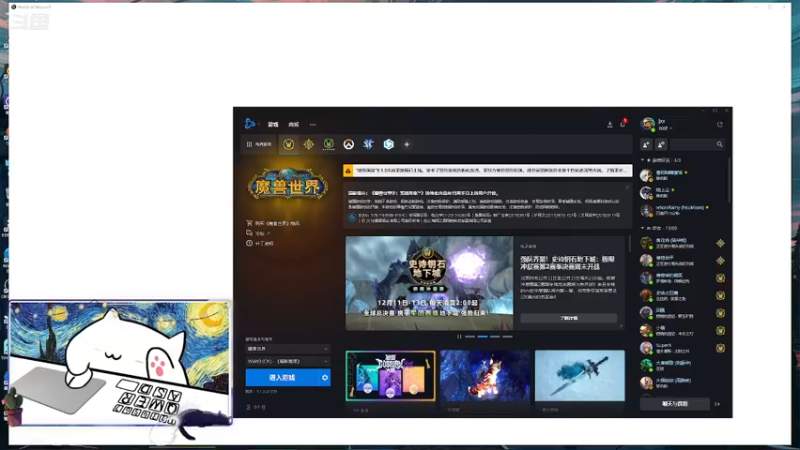The height and width of the screenshot is (450, 800).
Task: Open the fire cat news thumbnail
Action: pyautogui.click(x=485, y=376)
